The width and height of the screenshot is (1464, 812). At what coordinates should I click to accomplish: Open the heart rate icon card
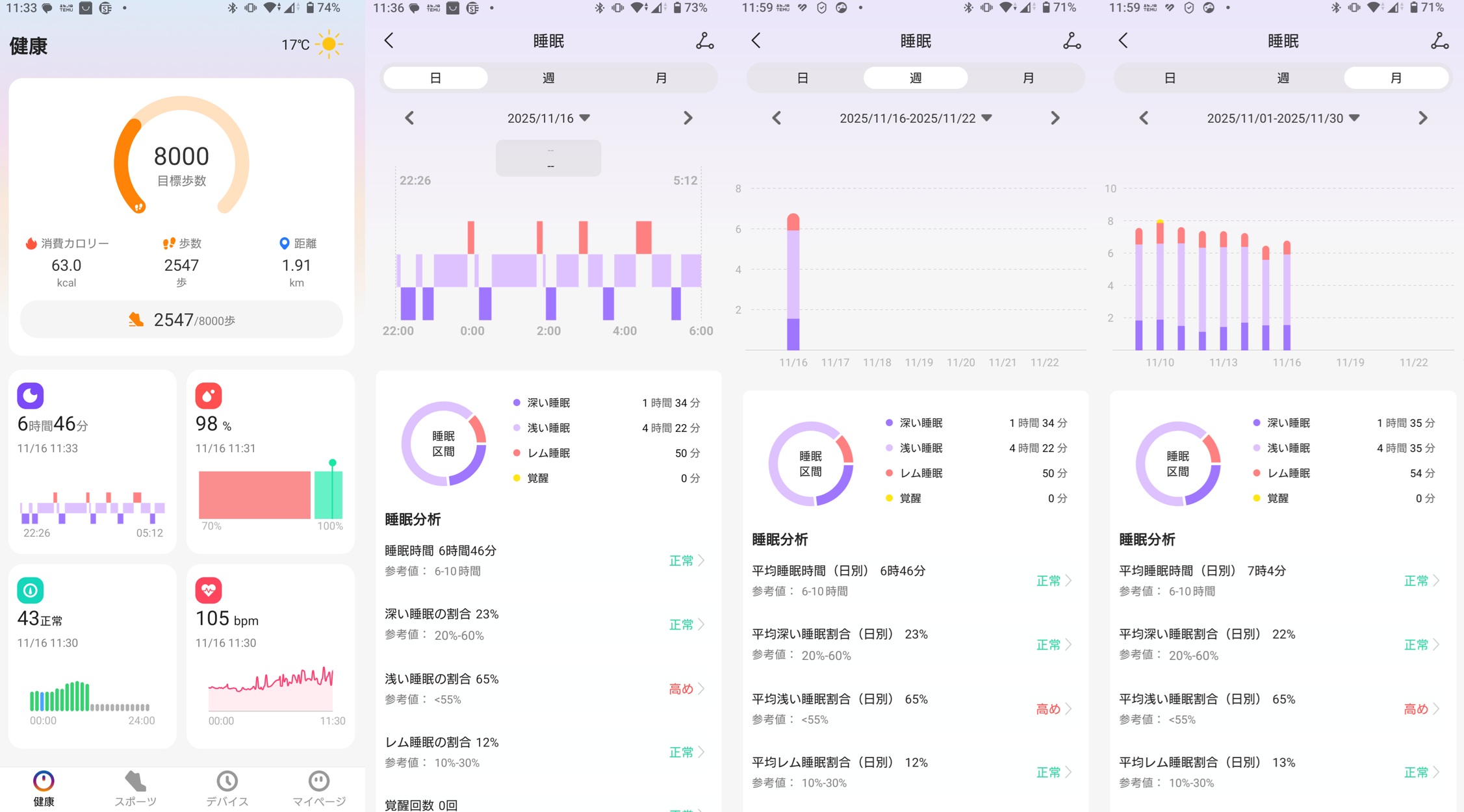coord(209,590)
